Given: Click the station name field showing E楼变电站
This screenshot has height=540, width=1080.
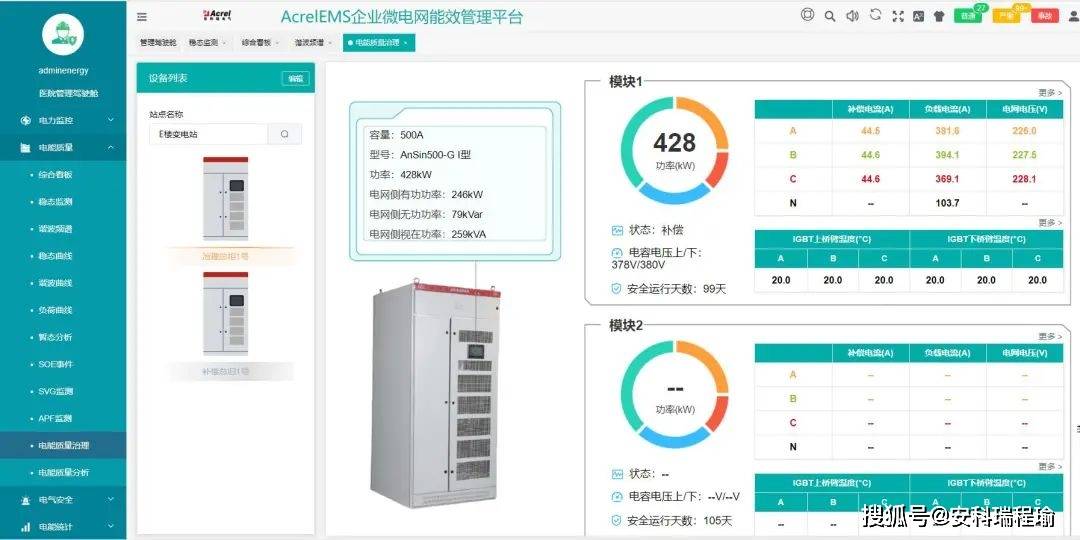Looking at the screenshot, I should pyautogui.click(x=208, y=134).
